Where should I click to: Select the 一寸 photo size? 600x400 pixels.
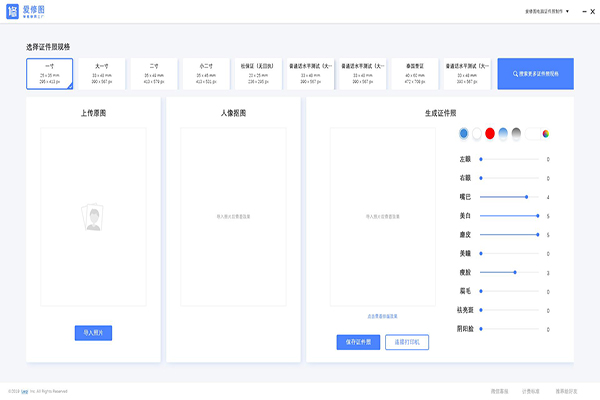pyautogui.click(x=49, y=73)
